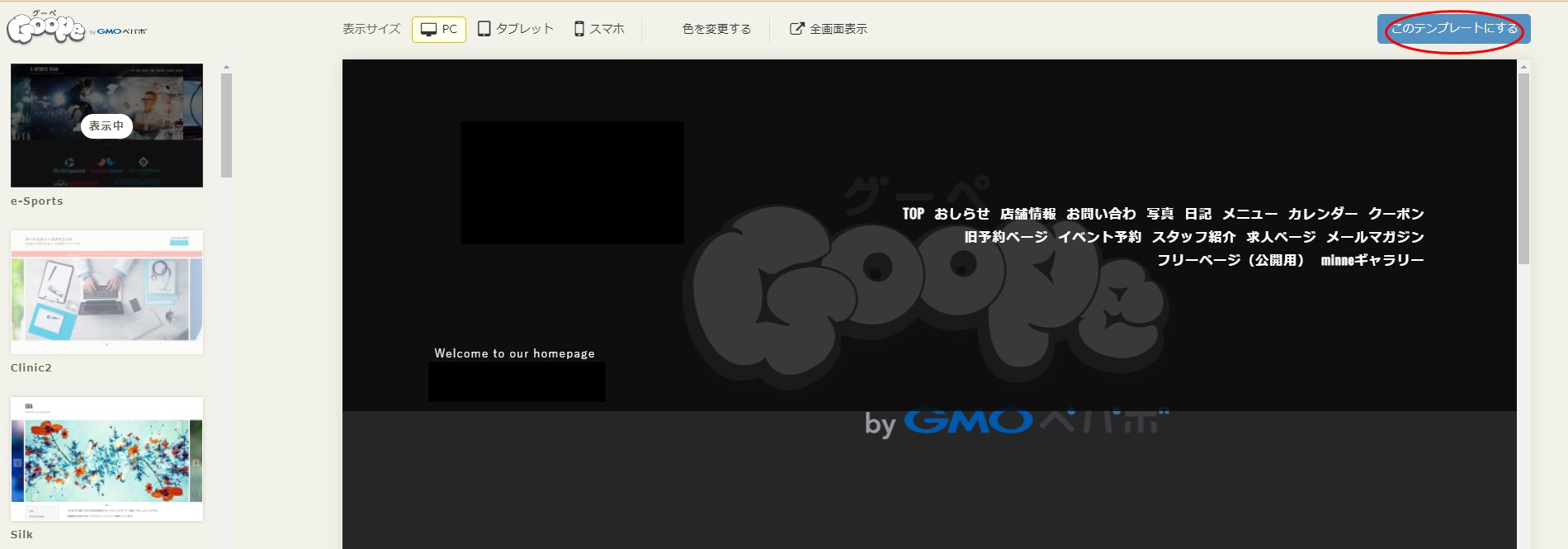Click the preview pane scrollbar thumb
This screenshot has width=1568, height=549.
1524,169
